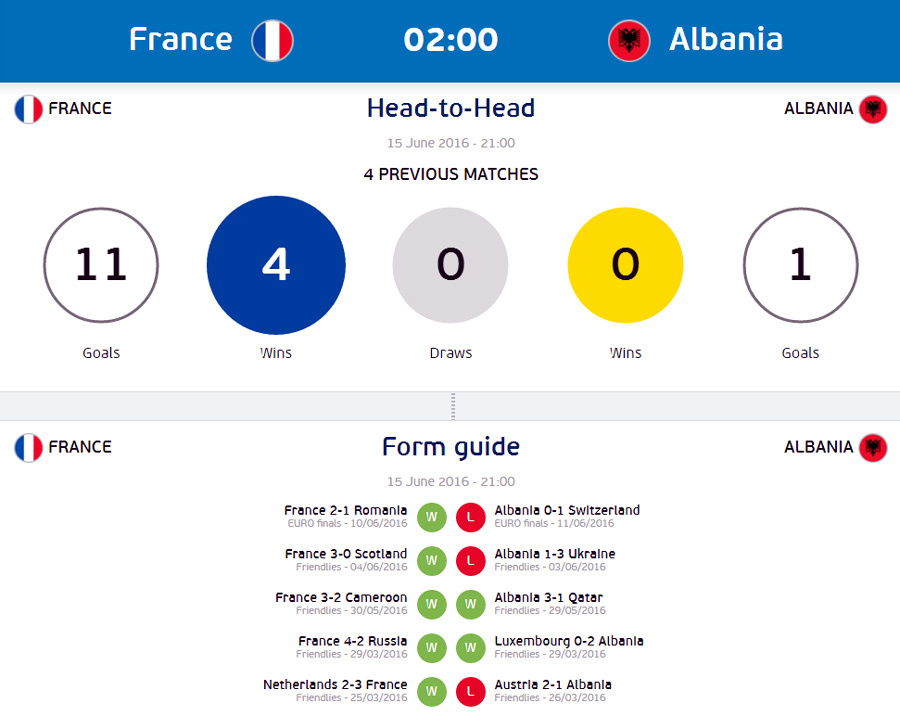Click the France flag icon in the header
The width and height of the screenshot is (900, 716).
(272, 41)
